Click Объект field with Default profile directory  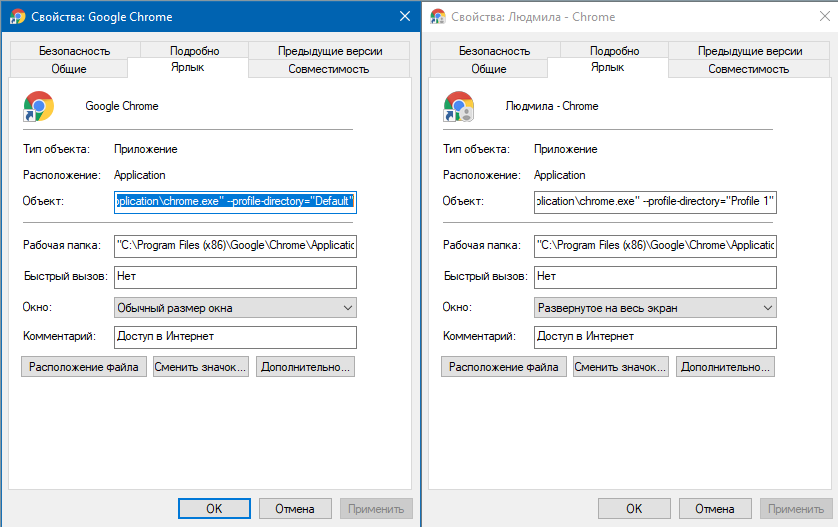click(x=235, y=202)
